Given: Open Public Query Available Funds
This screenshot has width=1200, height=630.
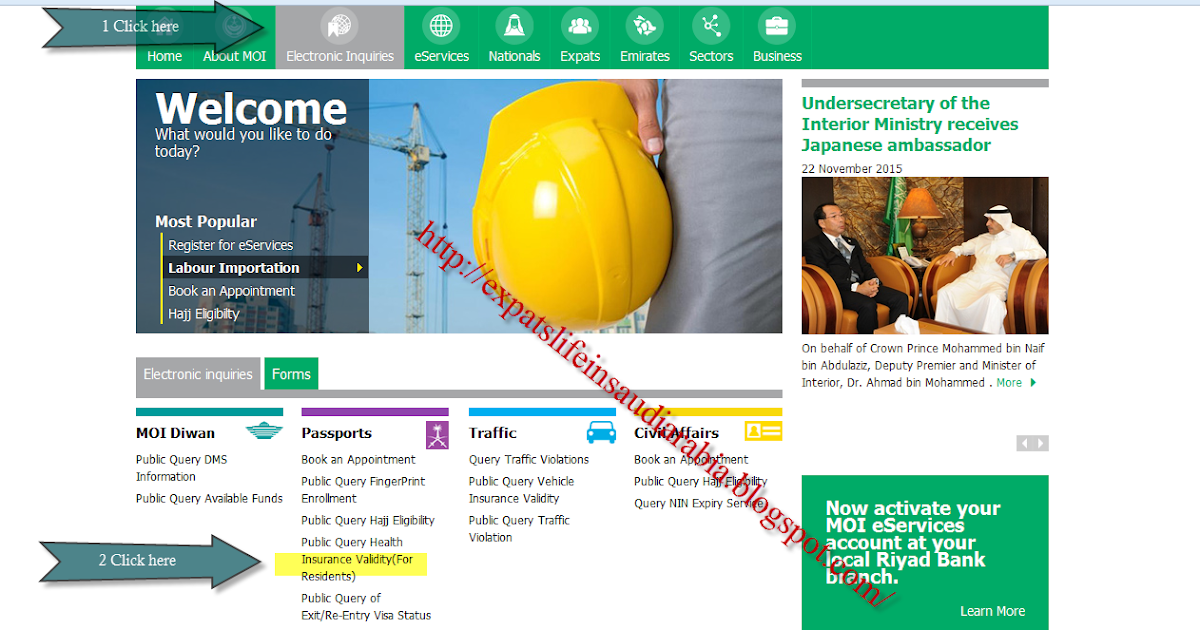Looking at the screenshot, I should (x=209, y=498).
